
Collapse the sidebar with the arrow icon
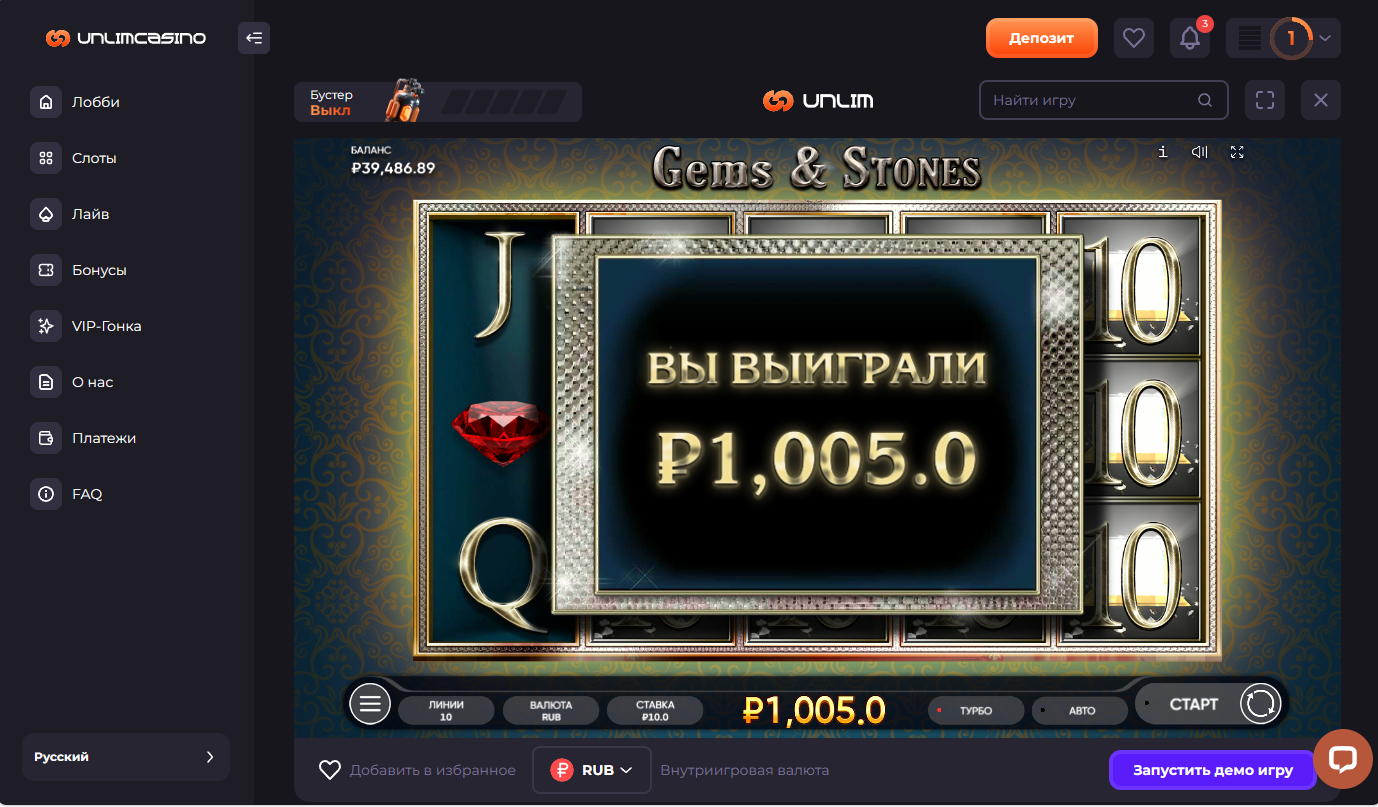coord(254,38)
